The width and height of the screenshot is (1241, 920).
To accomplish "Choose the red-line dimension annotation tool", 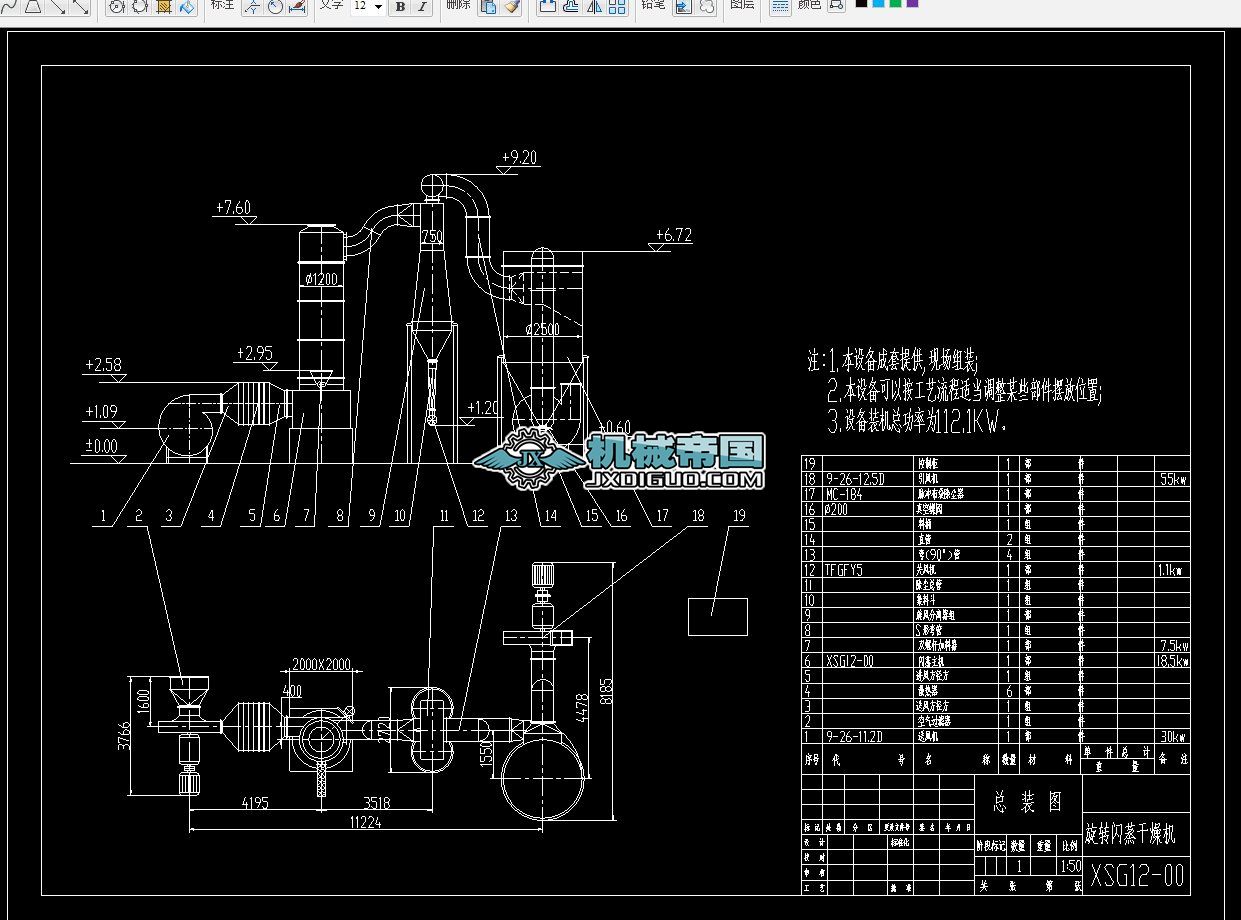I will [297, 6].
